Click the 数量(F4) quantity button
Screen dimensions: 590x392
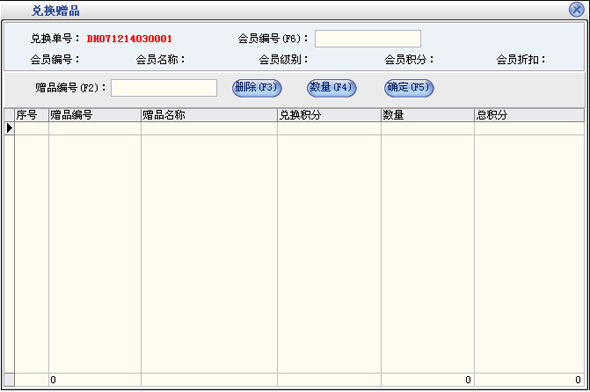331,88
